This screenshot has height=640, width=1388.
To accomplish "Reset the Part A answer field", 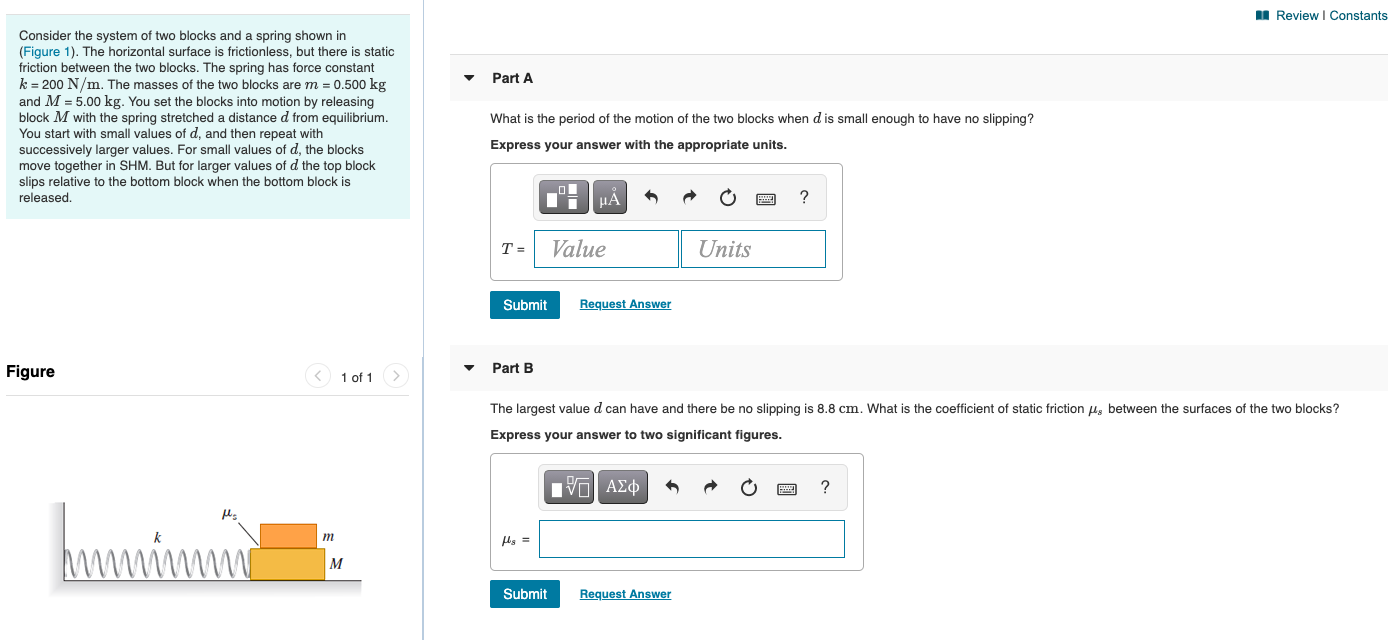I will 727,197.
